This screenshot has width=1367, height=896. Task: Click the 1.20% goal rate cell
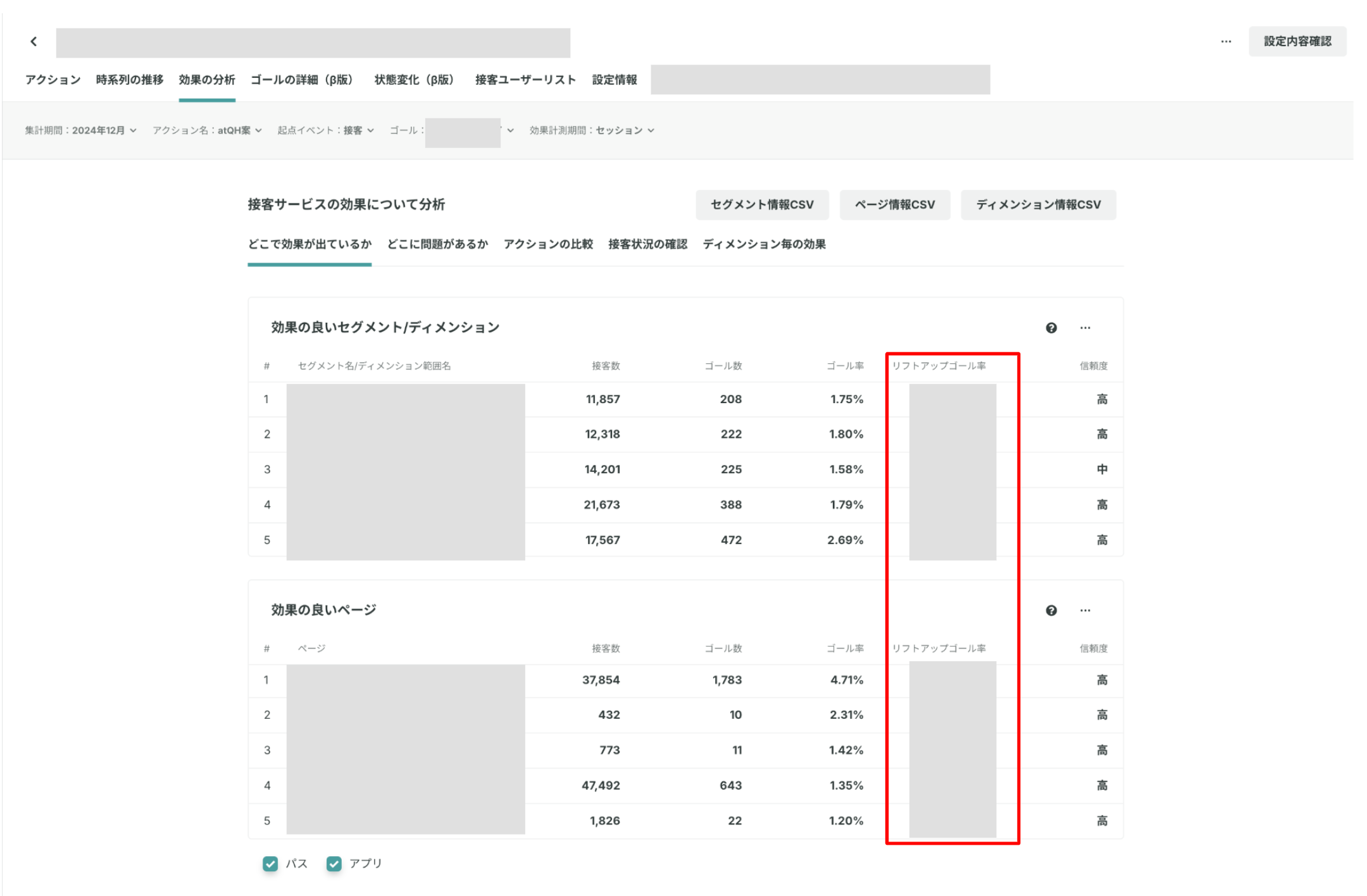pyautogui.click(x=846, y=821)
